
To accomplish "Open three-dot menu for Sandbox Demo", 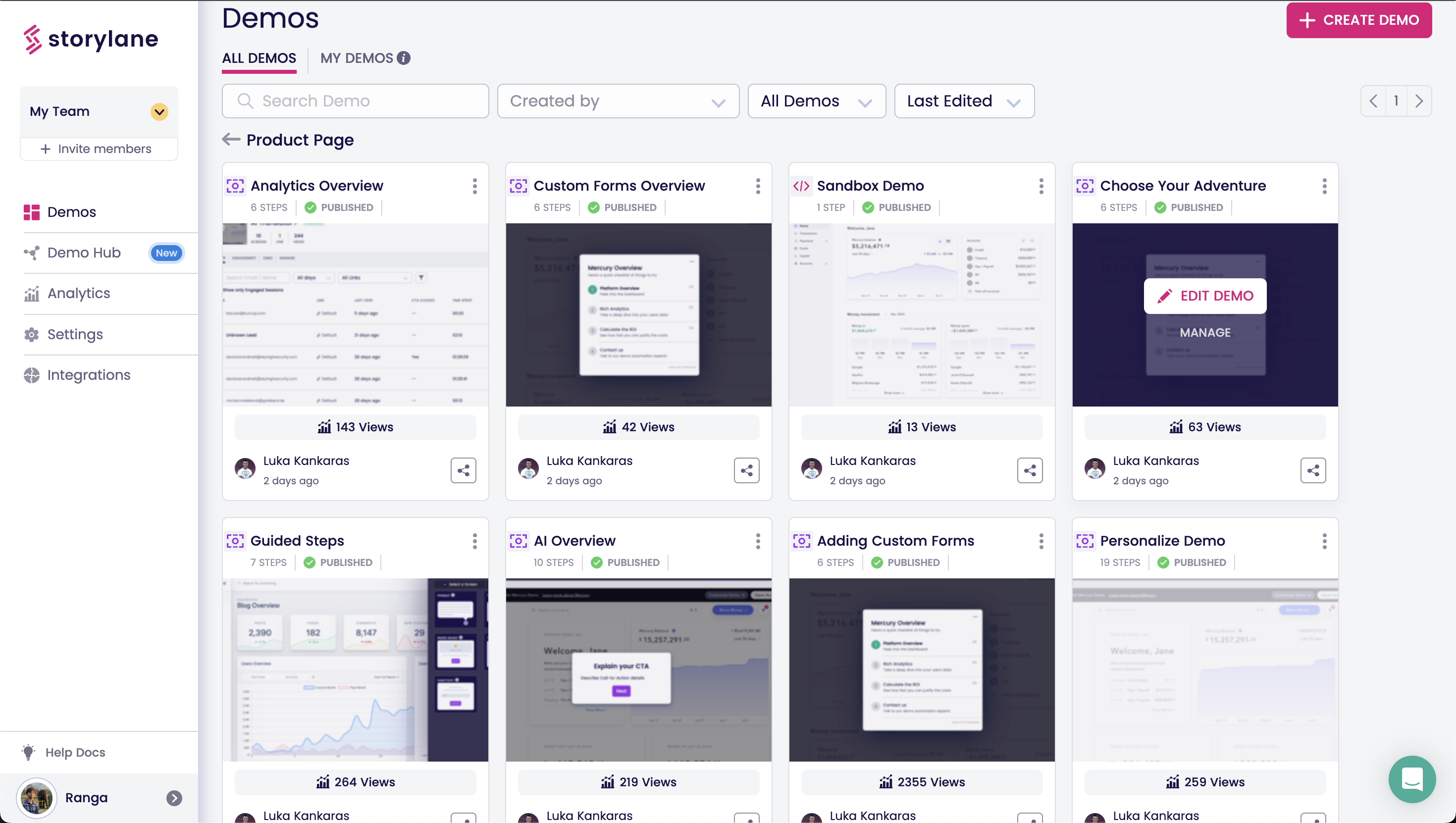I will pyautogui.click(x=1040, y=186).
